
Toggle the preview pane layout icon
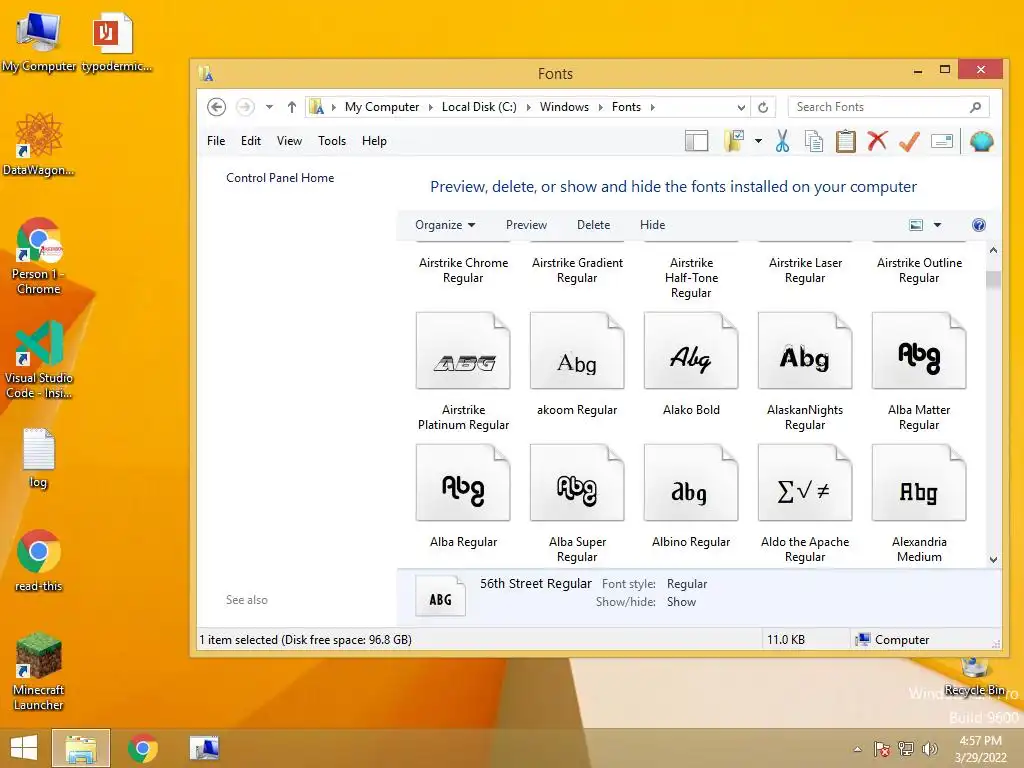697,141
